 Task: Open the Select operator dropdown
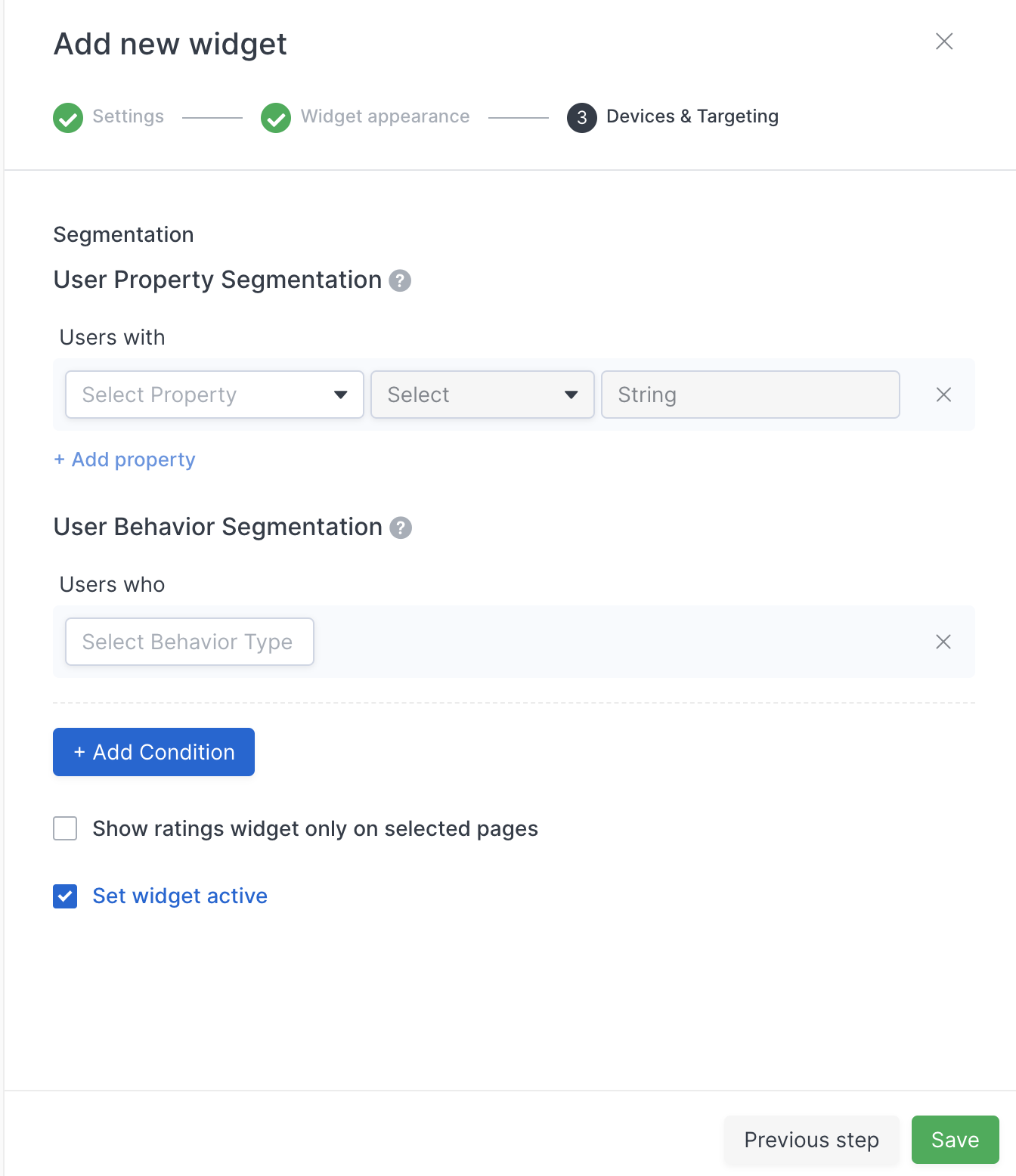click(x=482, y=395)
